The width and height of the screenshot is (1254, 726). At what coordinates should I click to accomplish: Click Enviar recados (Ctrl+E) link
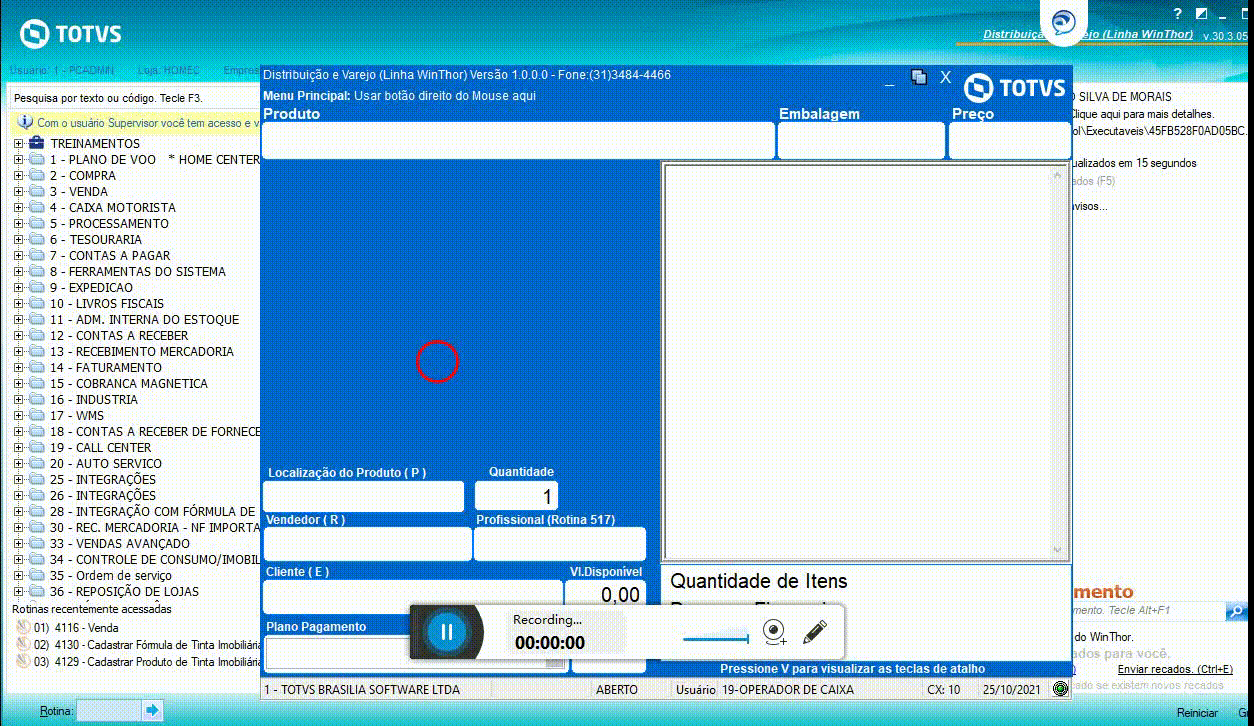point(1175,669)
